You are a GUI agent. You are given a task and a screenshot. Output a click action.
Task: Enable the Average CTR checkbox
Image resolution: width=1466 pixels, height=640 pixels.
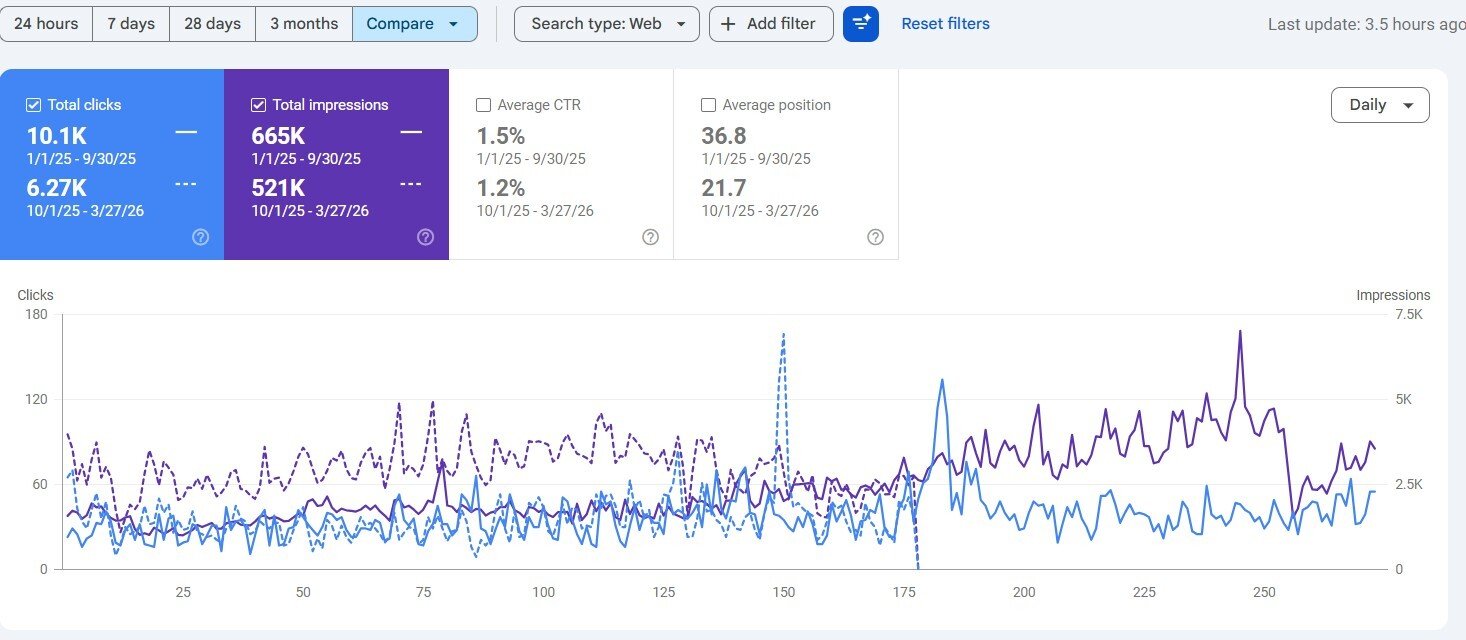[x=484, y=105]
